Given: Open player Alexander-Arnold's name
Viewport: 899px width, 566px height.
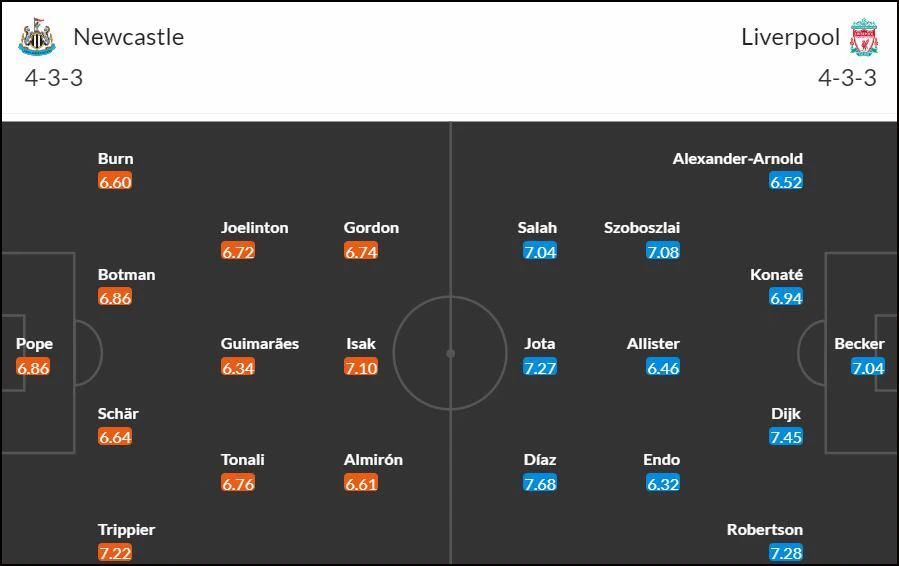Looking at the screenshot, I should pos(738,159).
